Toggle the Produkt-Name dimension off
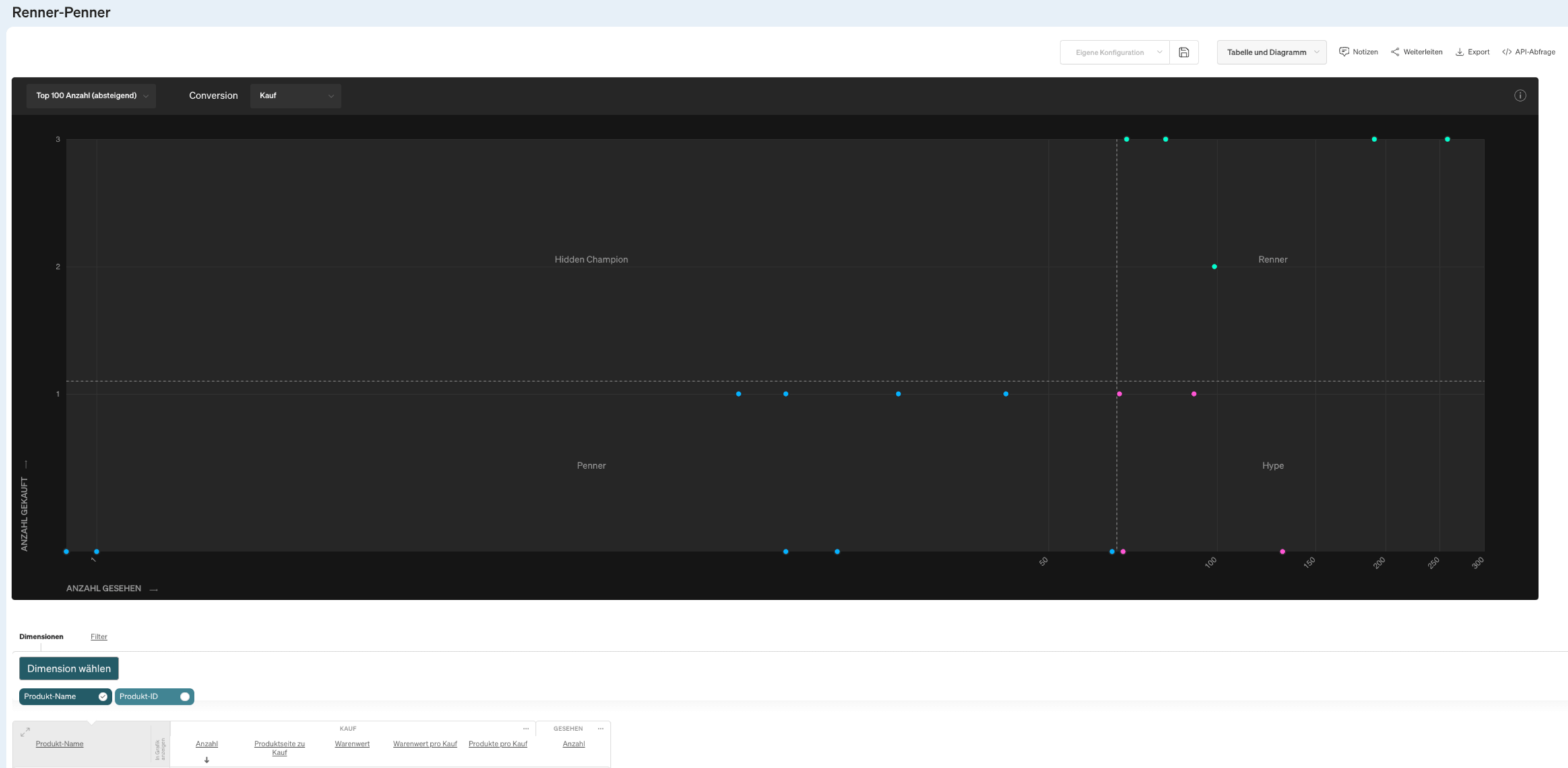Image resolution: width=1568 pixels, height=768 pixels. pos(102,697)
